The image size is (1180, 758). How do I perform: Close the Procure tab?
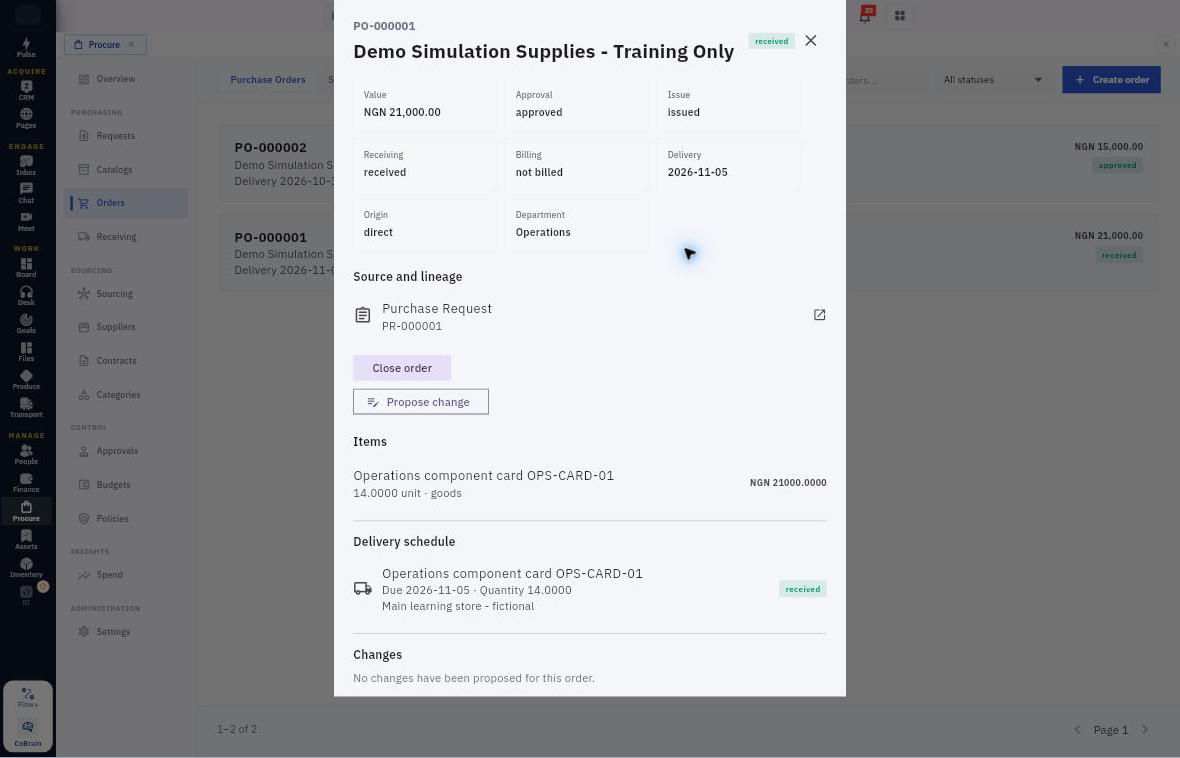click(131, 44)
